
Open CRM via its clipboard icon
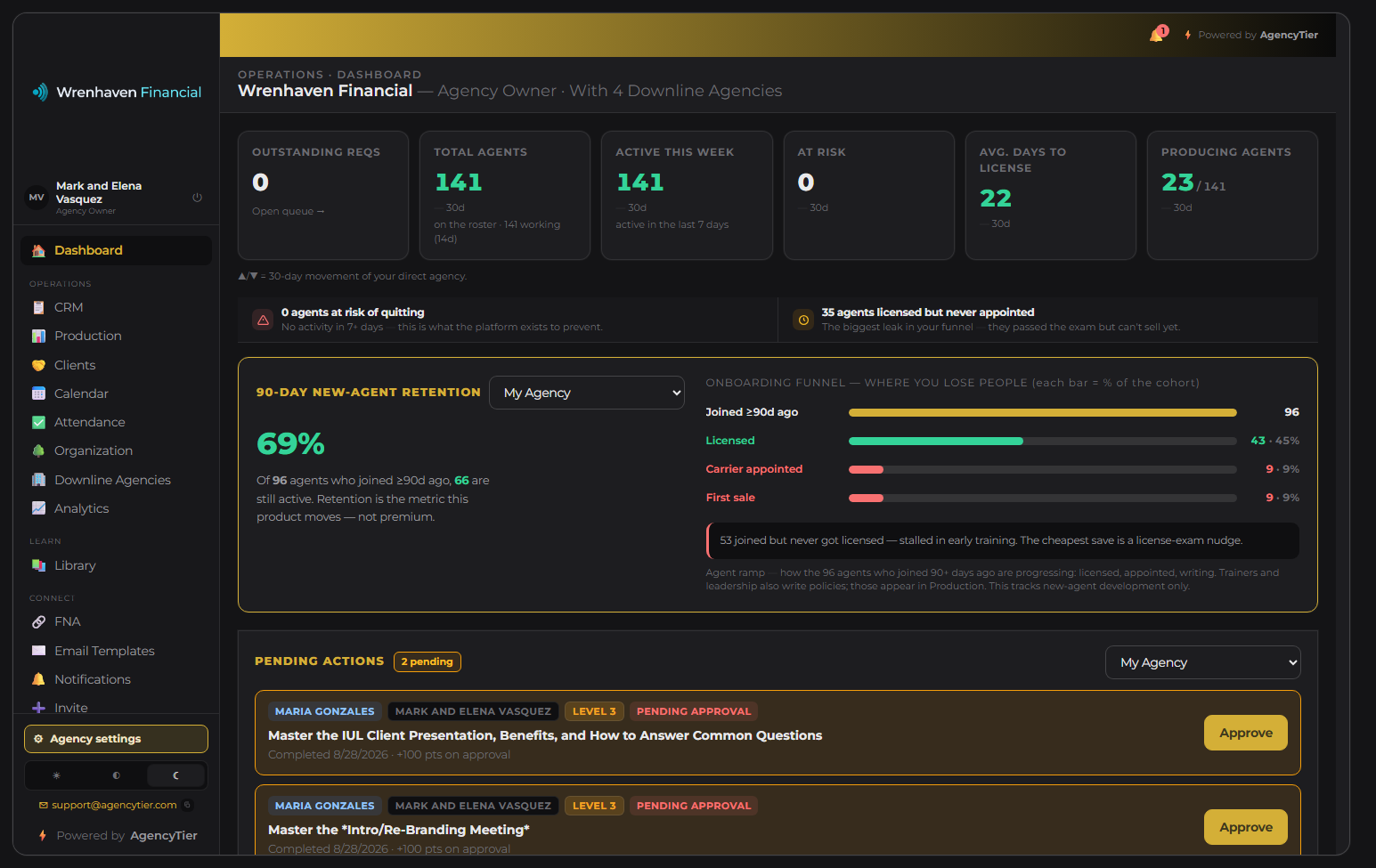click(x=38, y=307)
